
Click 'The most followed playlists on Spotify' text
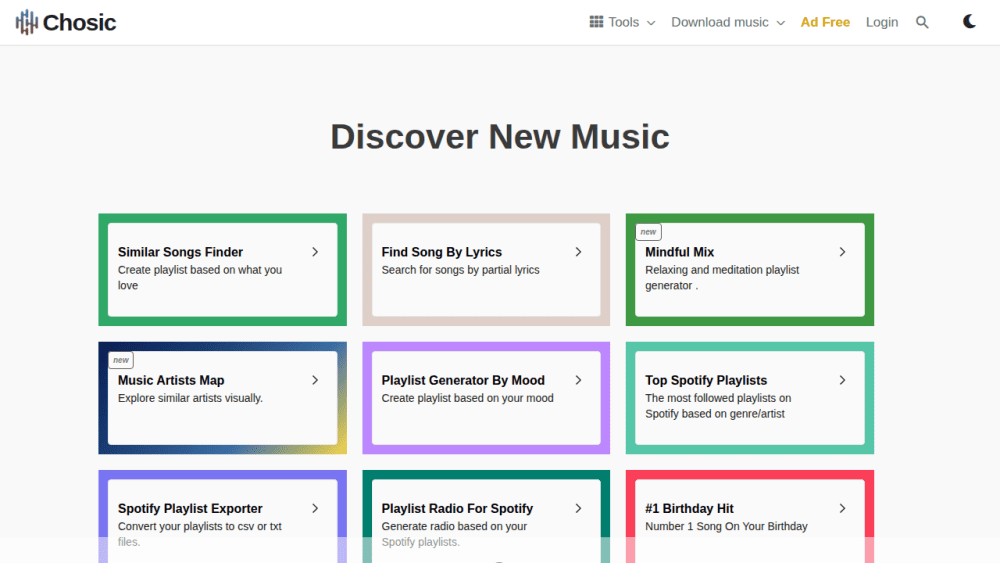(718, 406)
